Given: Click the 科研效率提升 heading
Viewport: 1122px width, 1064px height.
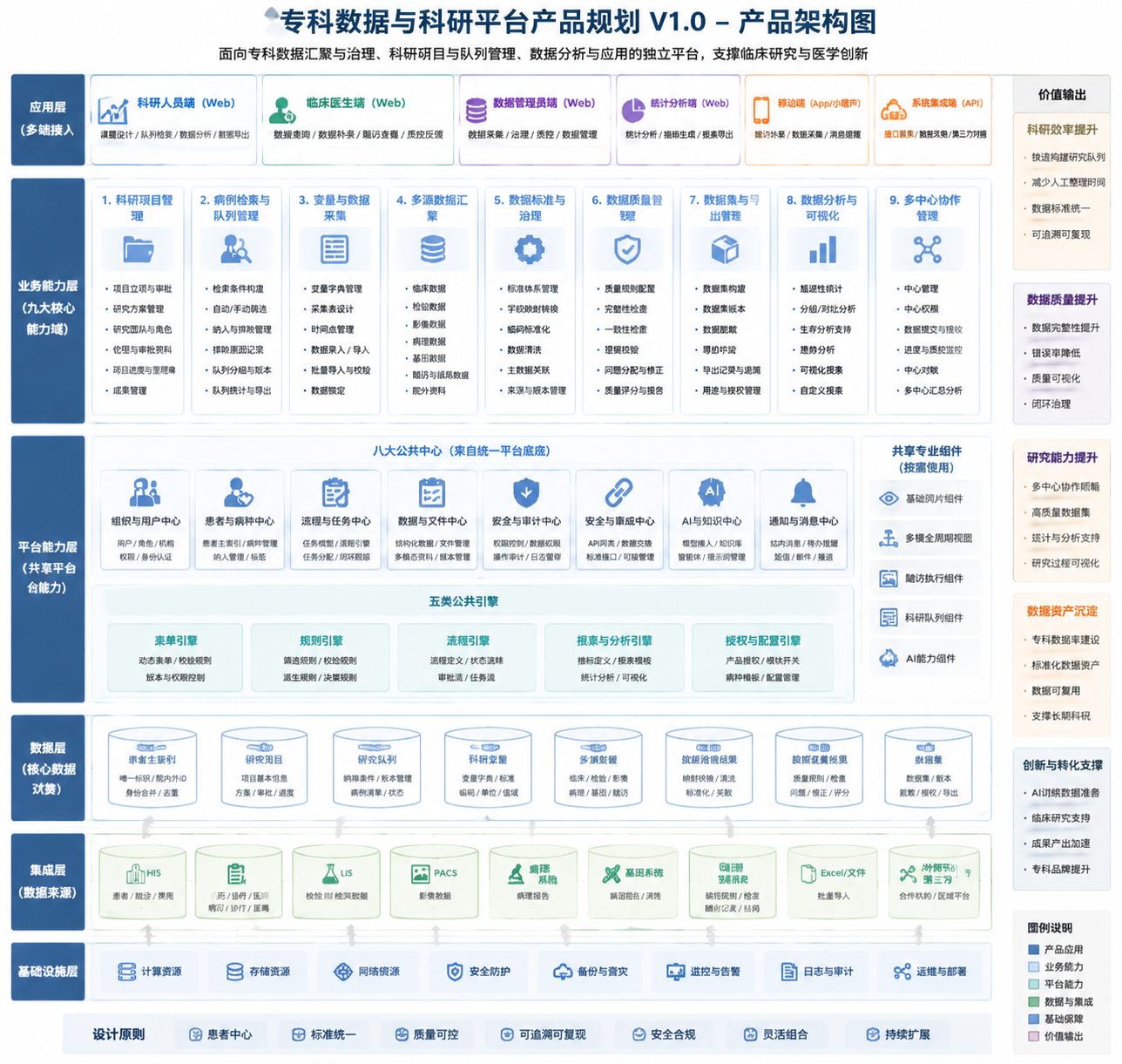Looking at the screenshot, I should [x=1062, y=130].
